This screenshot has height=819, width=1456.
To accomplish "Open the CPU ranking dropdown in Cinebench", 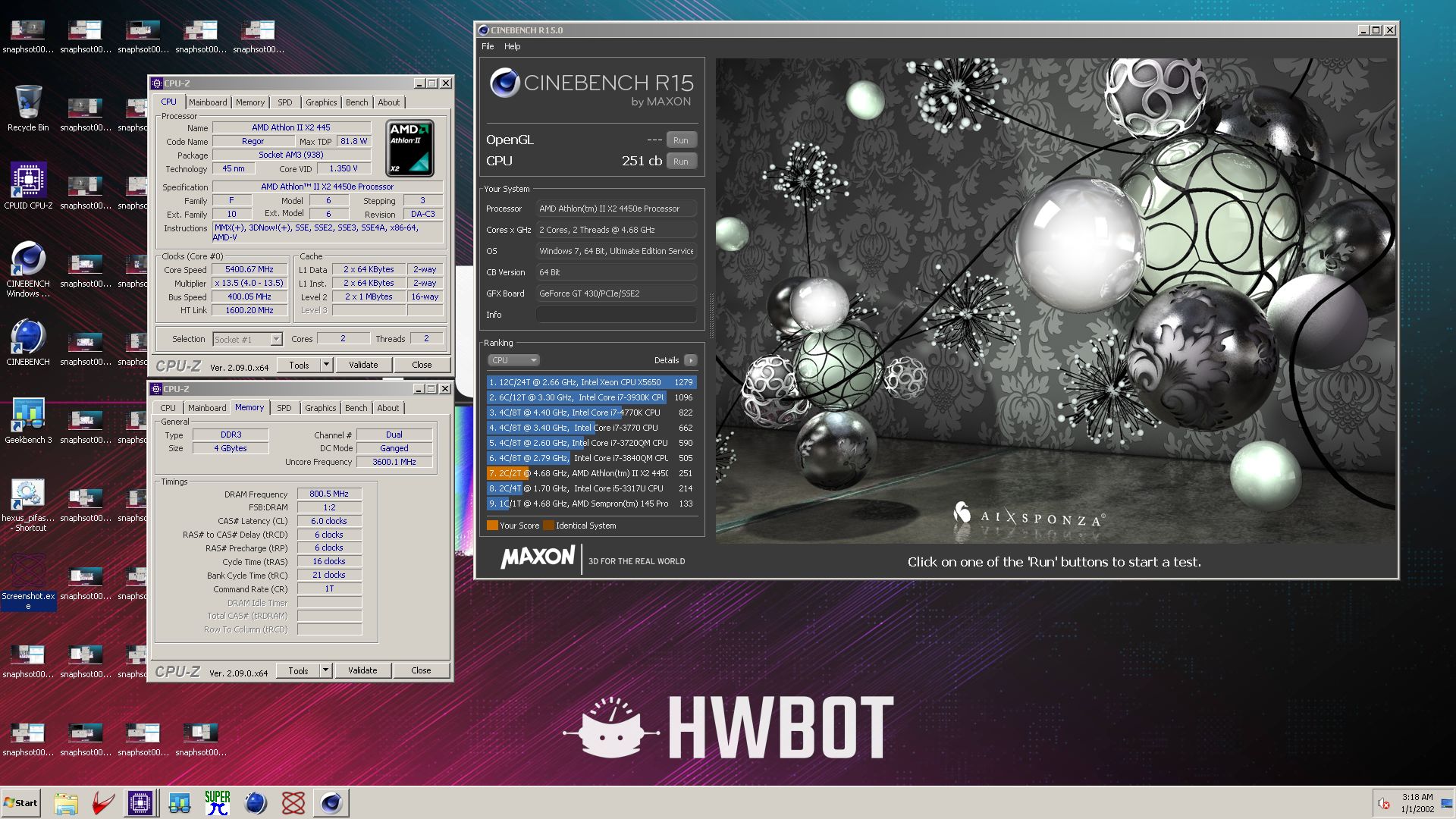I will (x=513, y=360).
